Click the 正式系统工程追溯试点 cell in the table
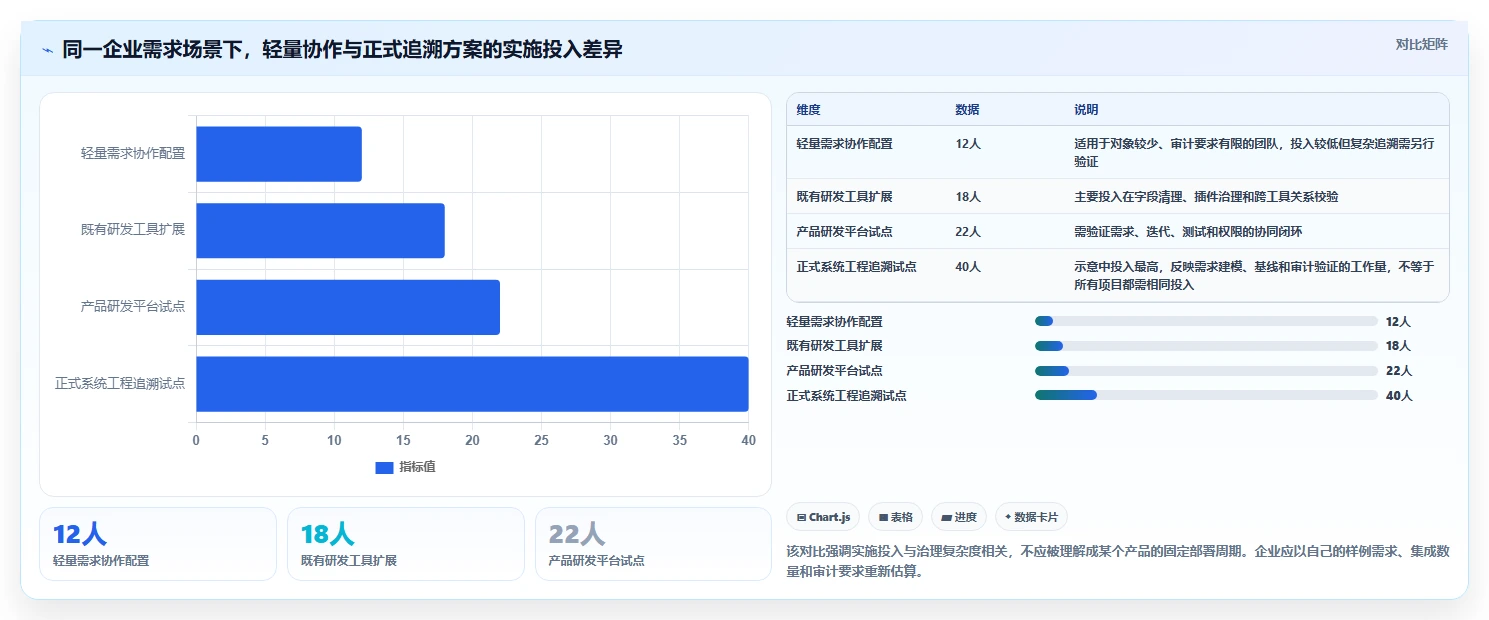This screenshot has width=1489, height=620. pyautogui.click(x=856, y=267)
